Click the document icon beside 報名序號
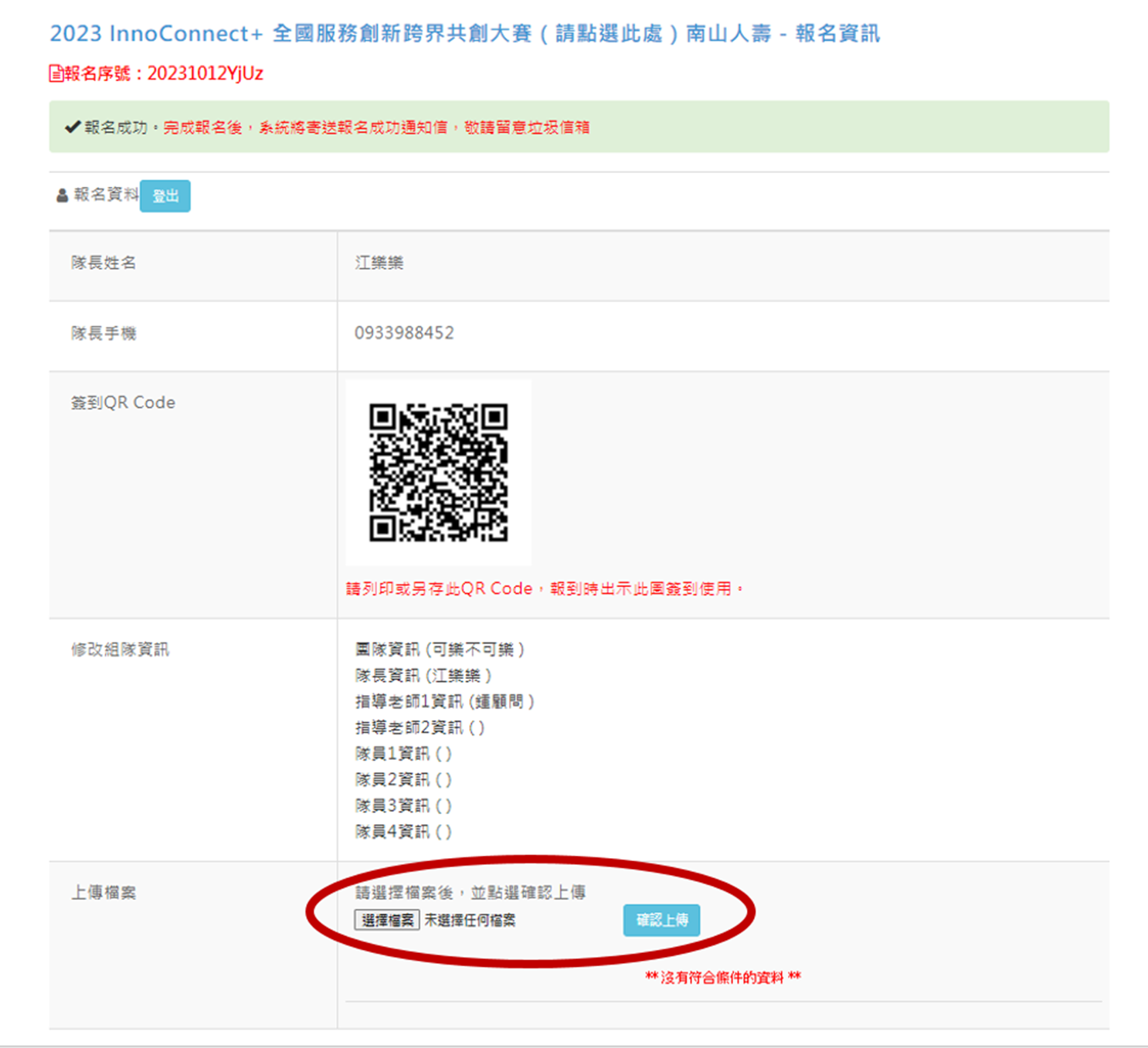 point(56,73)
